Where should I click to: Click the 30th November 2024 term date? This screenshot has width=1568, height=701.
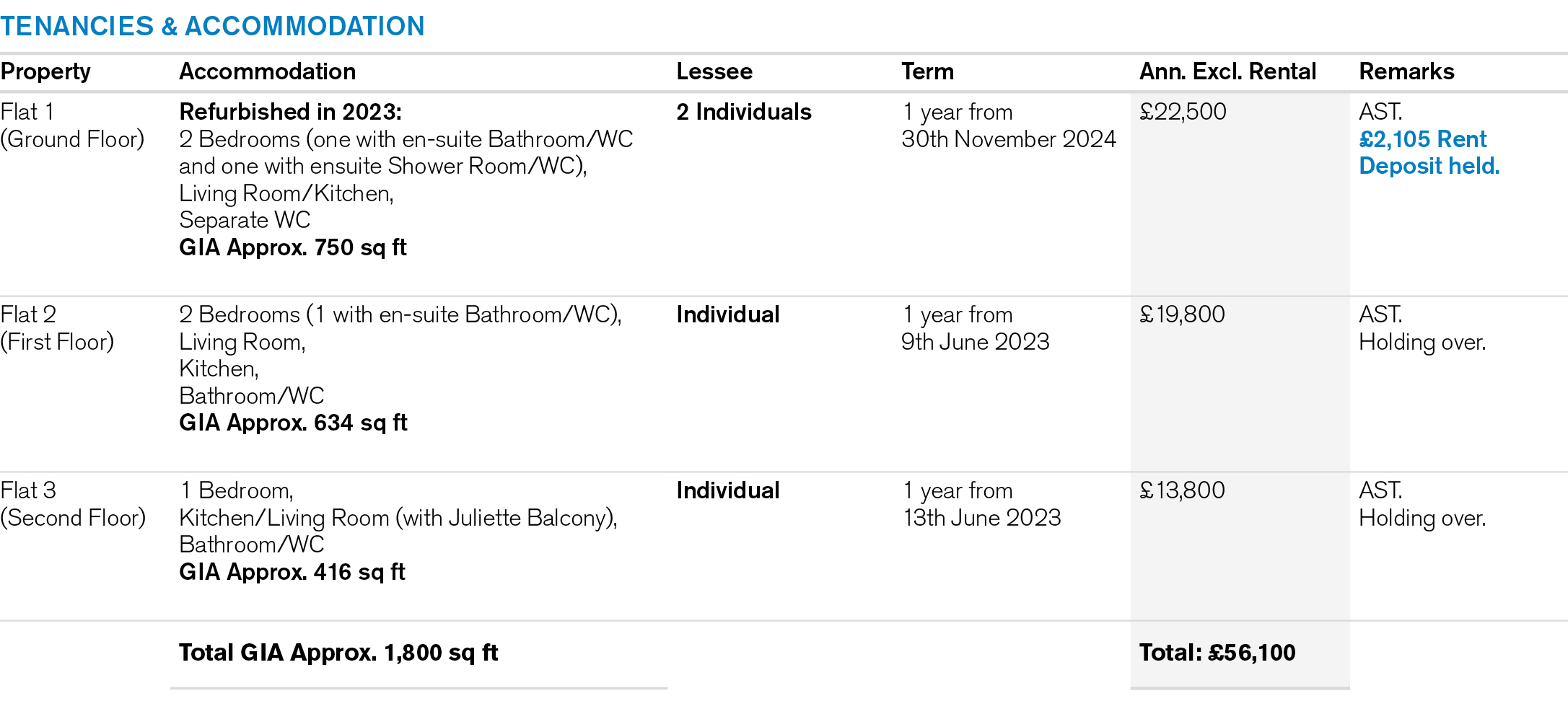pyautogui.click(x=1008, y=138)
